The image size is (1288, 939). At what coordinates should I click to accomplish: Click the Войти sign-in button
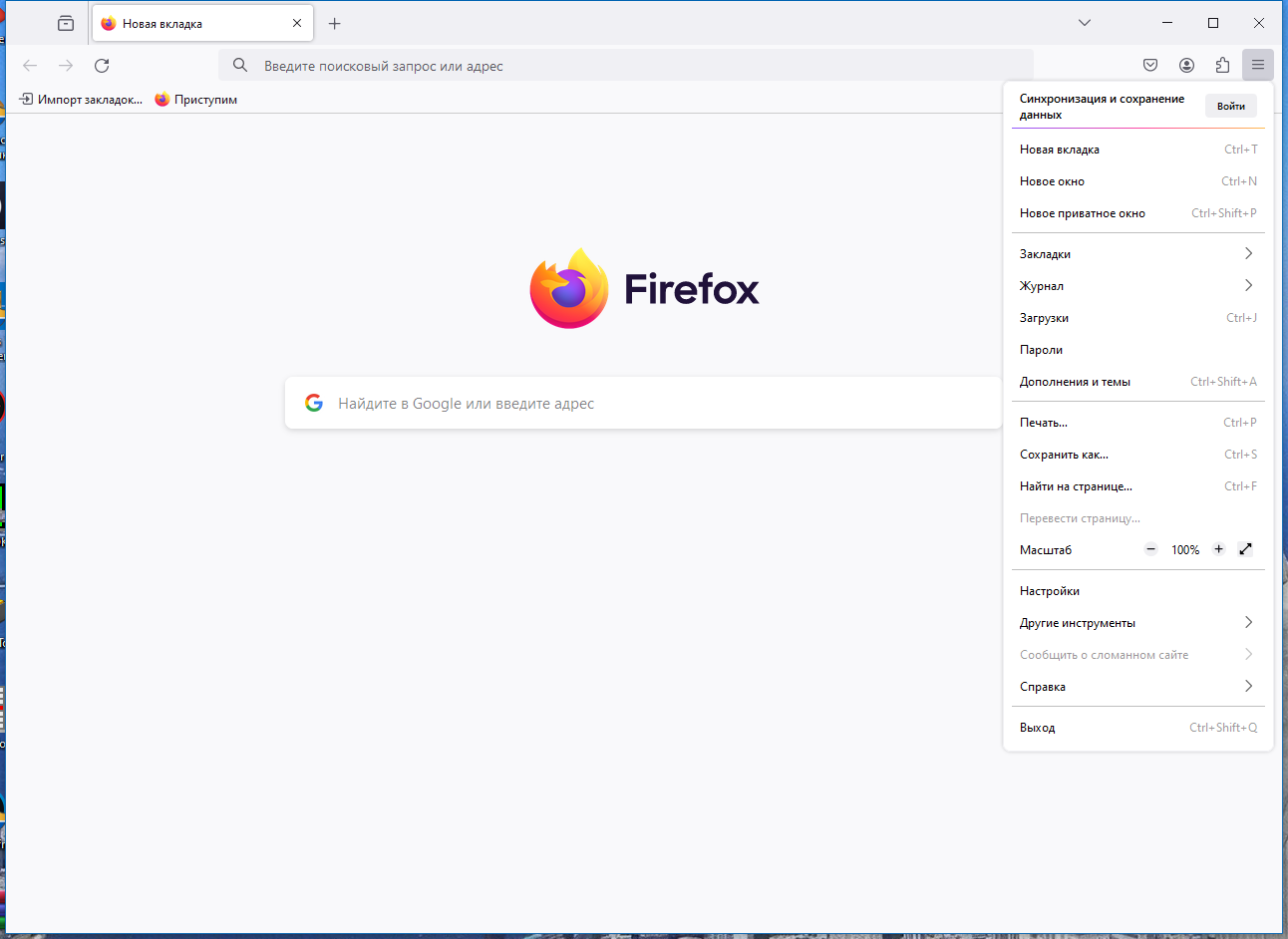[1231, 107]
